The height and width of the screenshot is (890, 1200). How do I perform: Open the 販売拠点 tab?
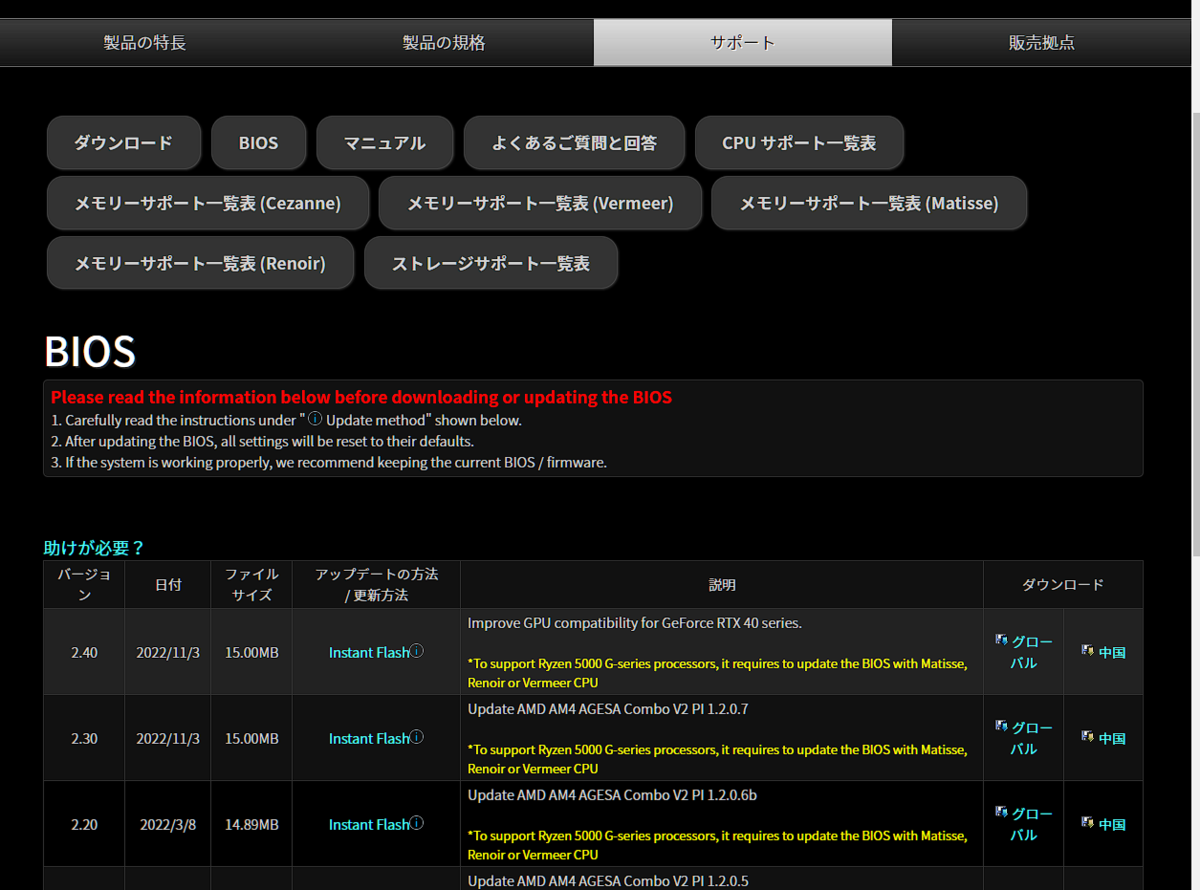1041,42
